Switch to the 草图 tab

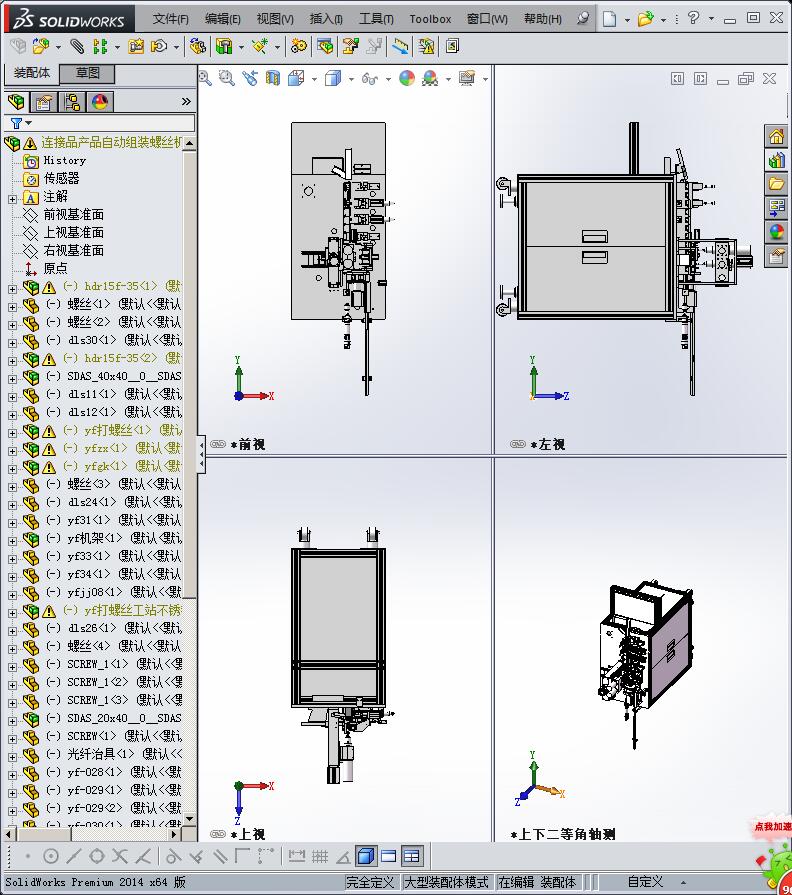click(88, 73)
